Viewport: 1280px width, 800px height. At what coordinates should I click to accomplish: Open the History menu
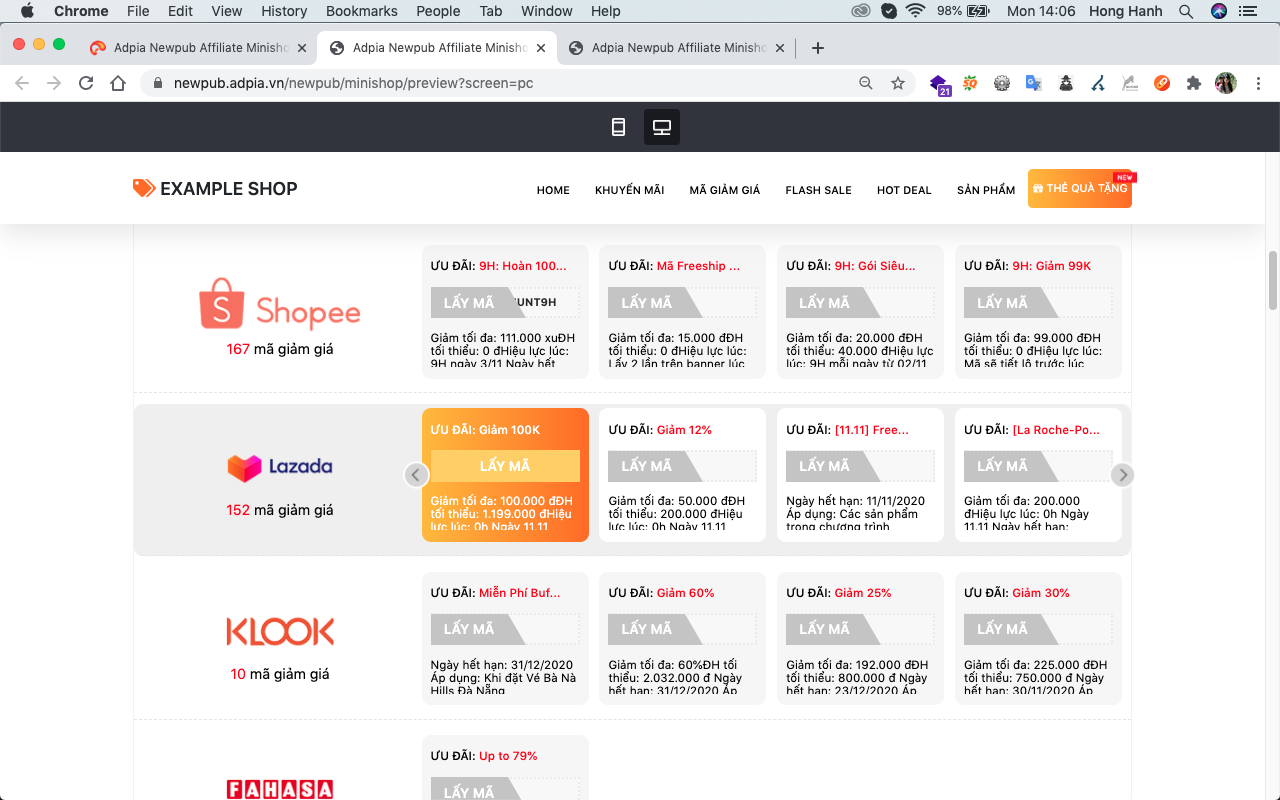[x=284, y=11]
